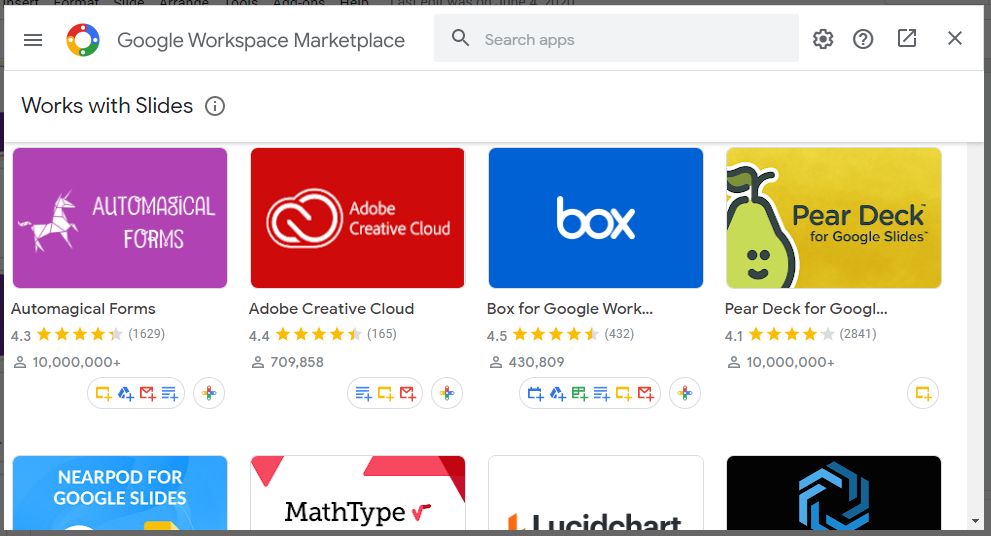This screenshot has height=536, width=991.
Task: Click Pear Deck Slides add-on badge
Action: pos(923,393)
